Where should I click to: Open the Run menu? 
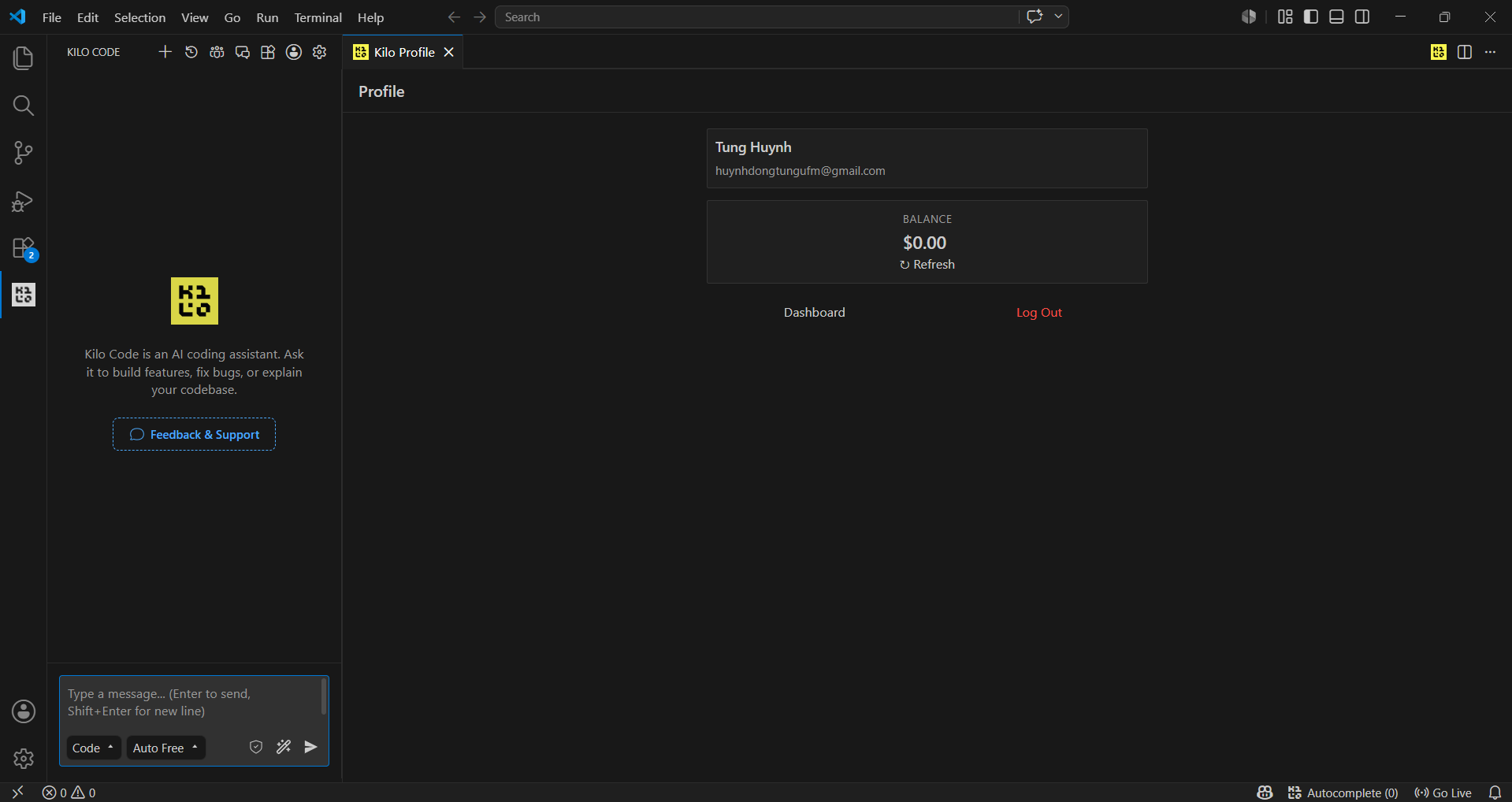pyautogui.click(x=267, y=17)
